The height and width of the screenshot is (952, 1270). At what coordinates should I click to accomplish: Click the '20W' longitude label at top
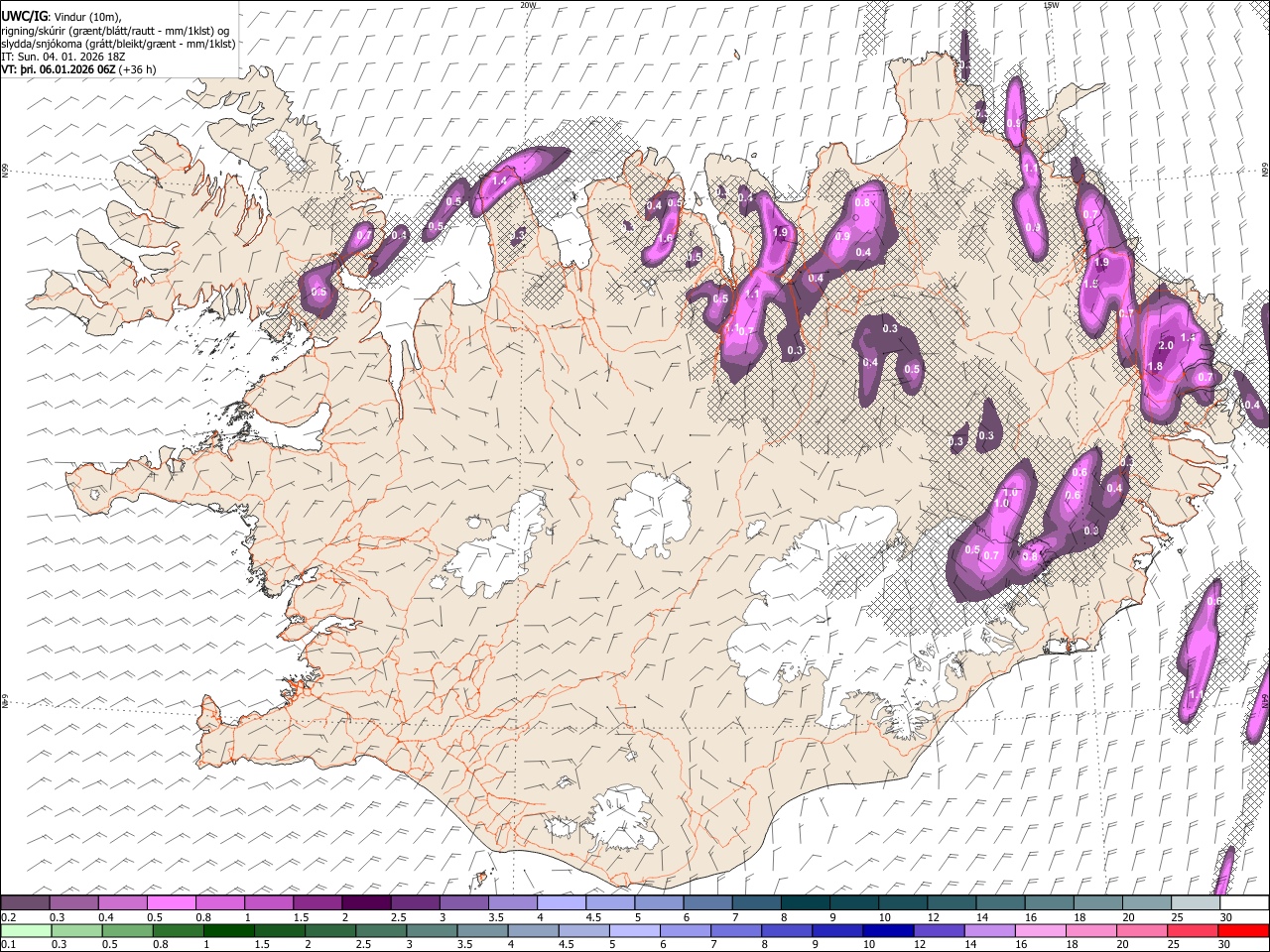[527, 5]
